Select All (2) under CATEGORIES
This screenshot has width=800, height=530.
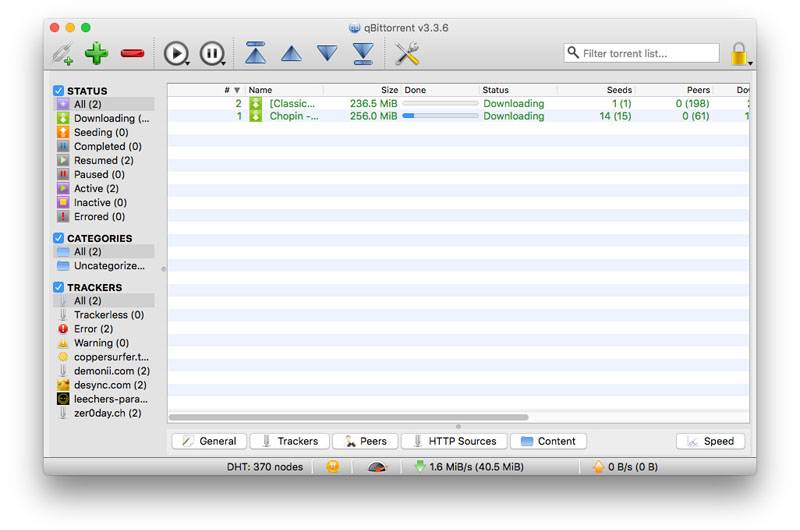(104, 251)
